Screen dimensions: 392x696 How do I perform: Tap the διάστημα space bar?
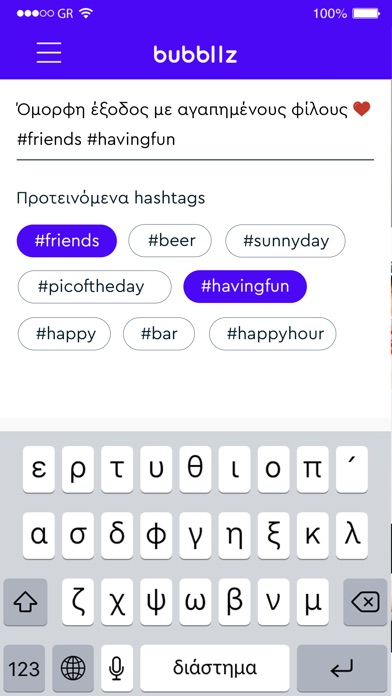point(215,668)
